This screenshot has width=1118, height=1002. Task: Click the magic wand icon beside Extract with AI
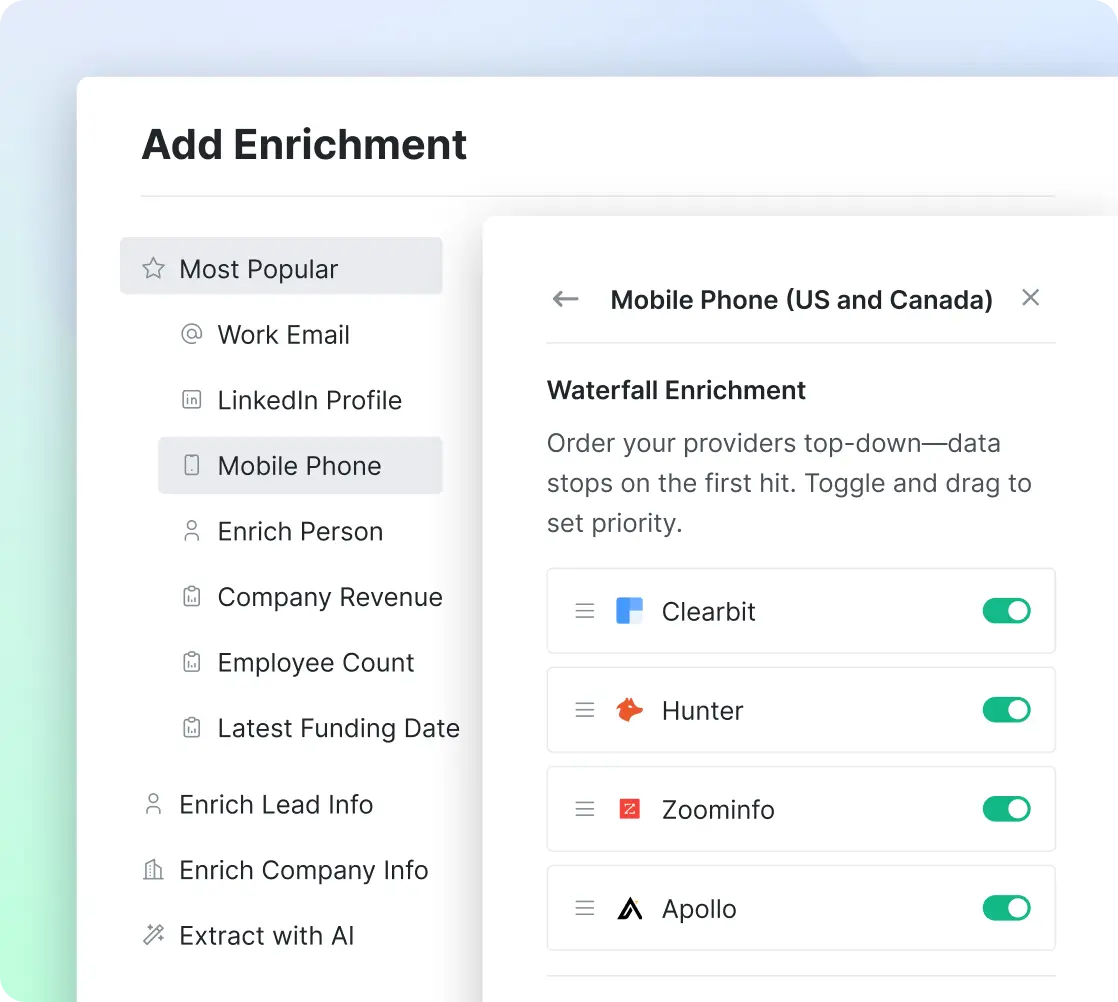tap(153, 934)
